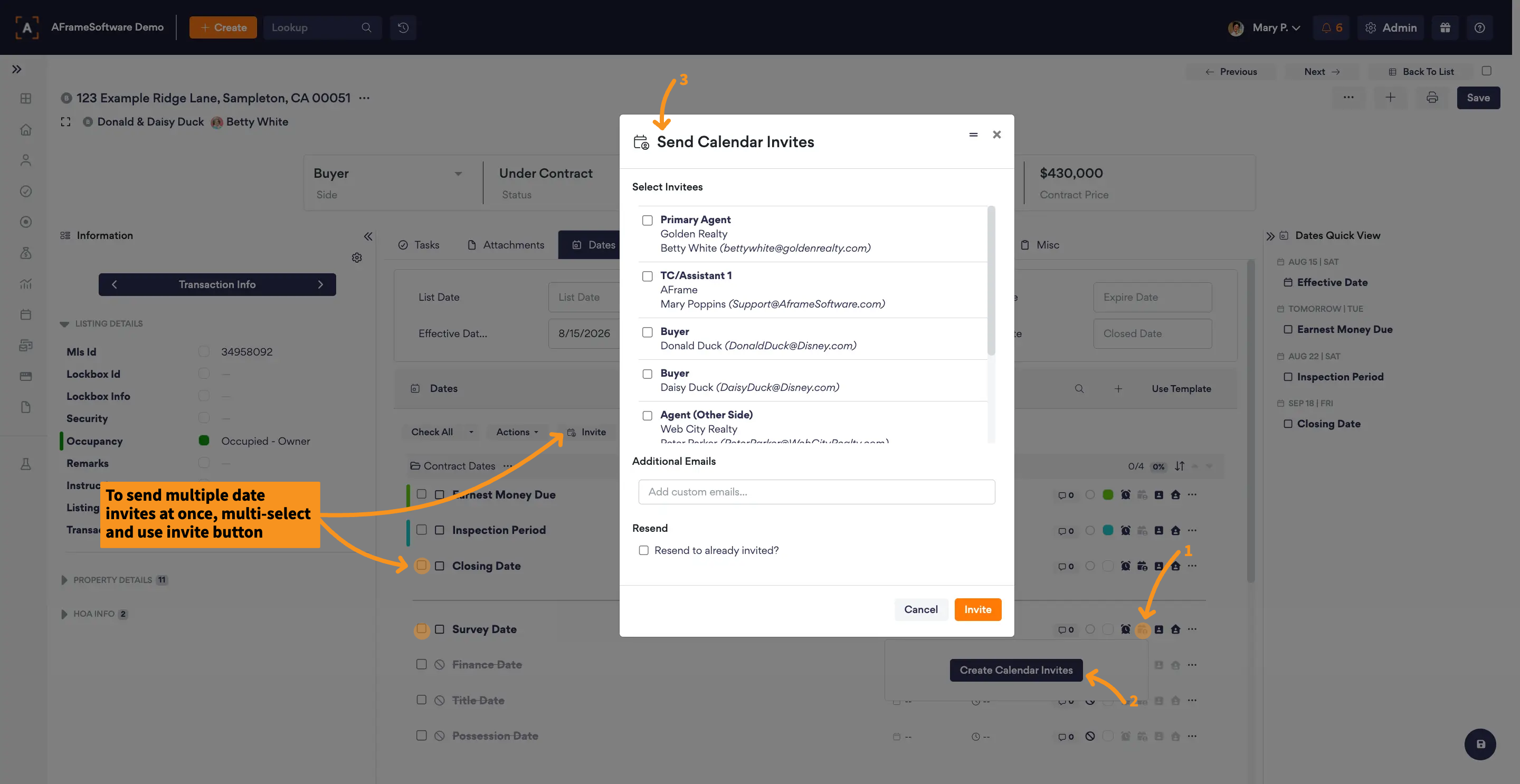Screen dimensions: 1520x784
Task: Click alarm icon on Earnest Money Due row
Action: [x=1126, y=495]
